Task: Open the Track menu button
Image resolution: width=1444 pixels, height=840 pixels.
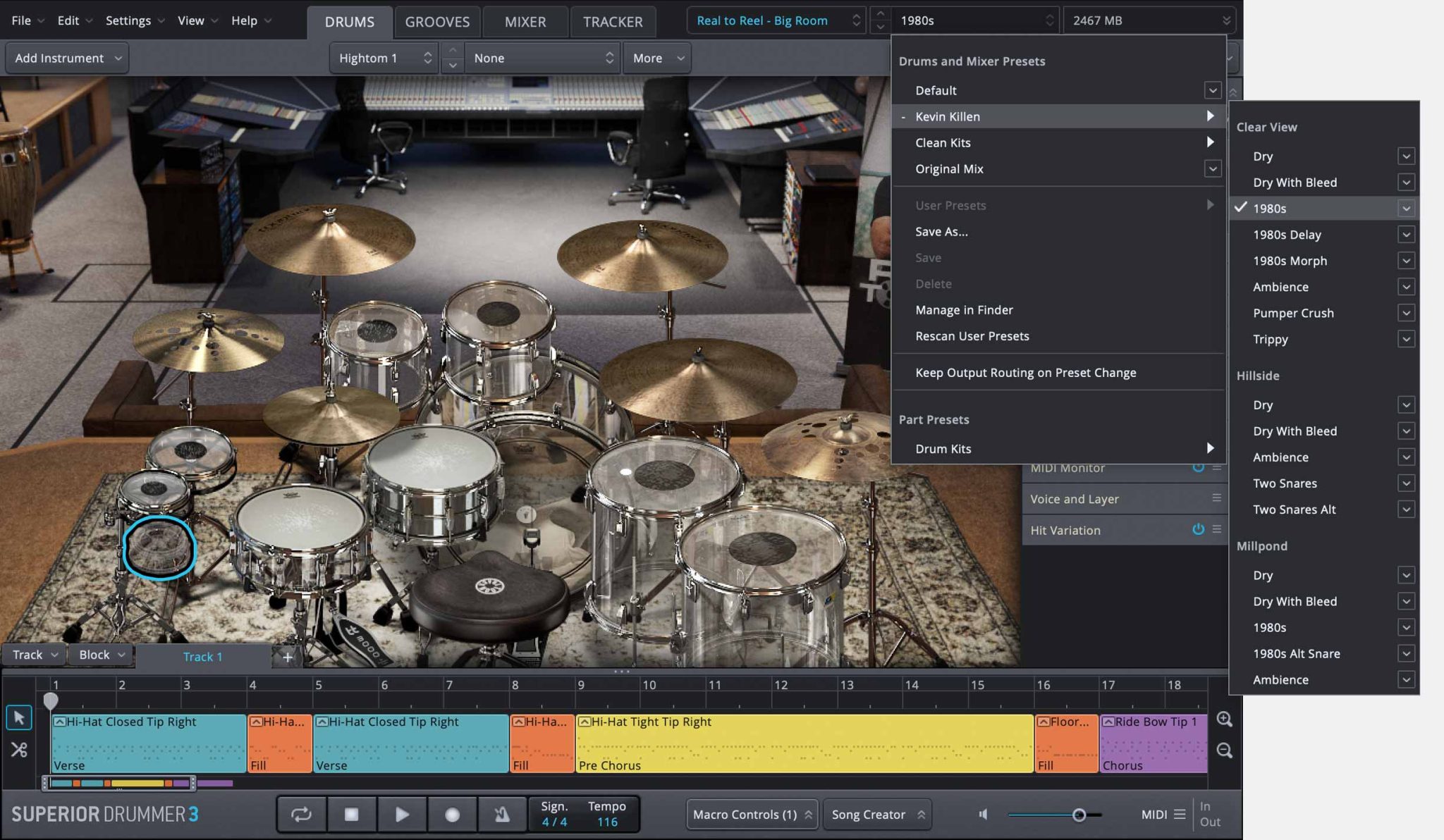Action: pyautogui.click(x=35, y=655)
